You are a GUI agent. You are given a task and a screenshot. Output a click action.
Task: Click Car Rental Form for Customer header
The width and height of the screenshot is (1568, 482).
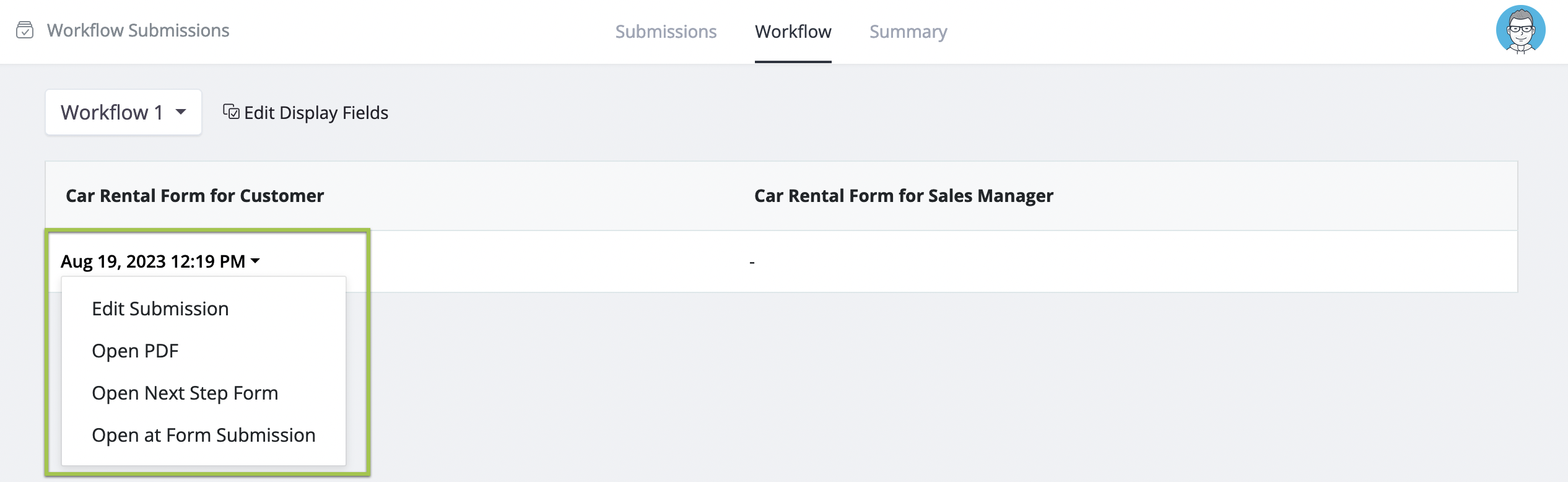[194, 196]
